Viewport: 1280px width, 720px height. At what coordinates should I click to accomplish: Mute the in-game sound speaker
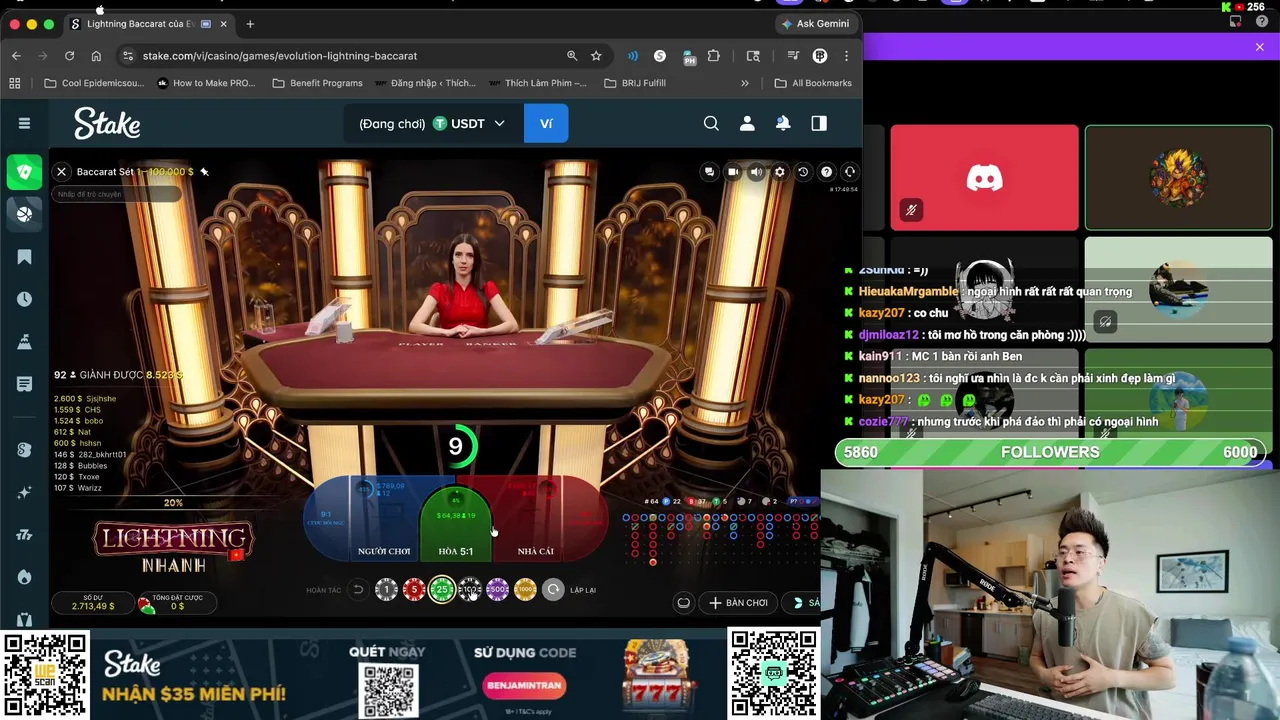pos(756,172)
